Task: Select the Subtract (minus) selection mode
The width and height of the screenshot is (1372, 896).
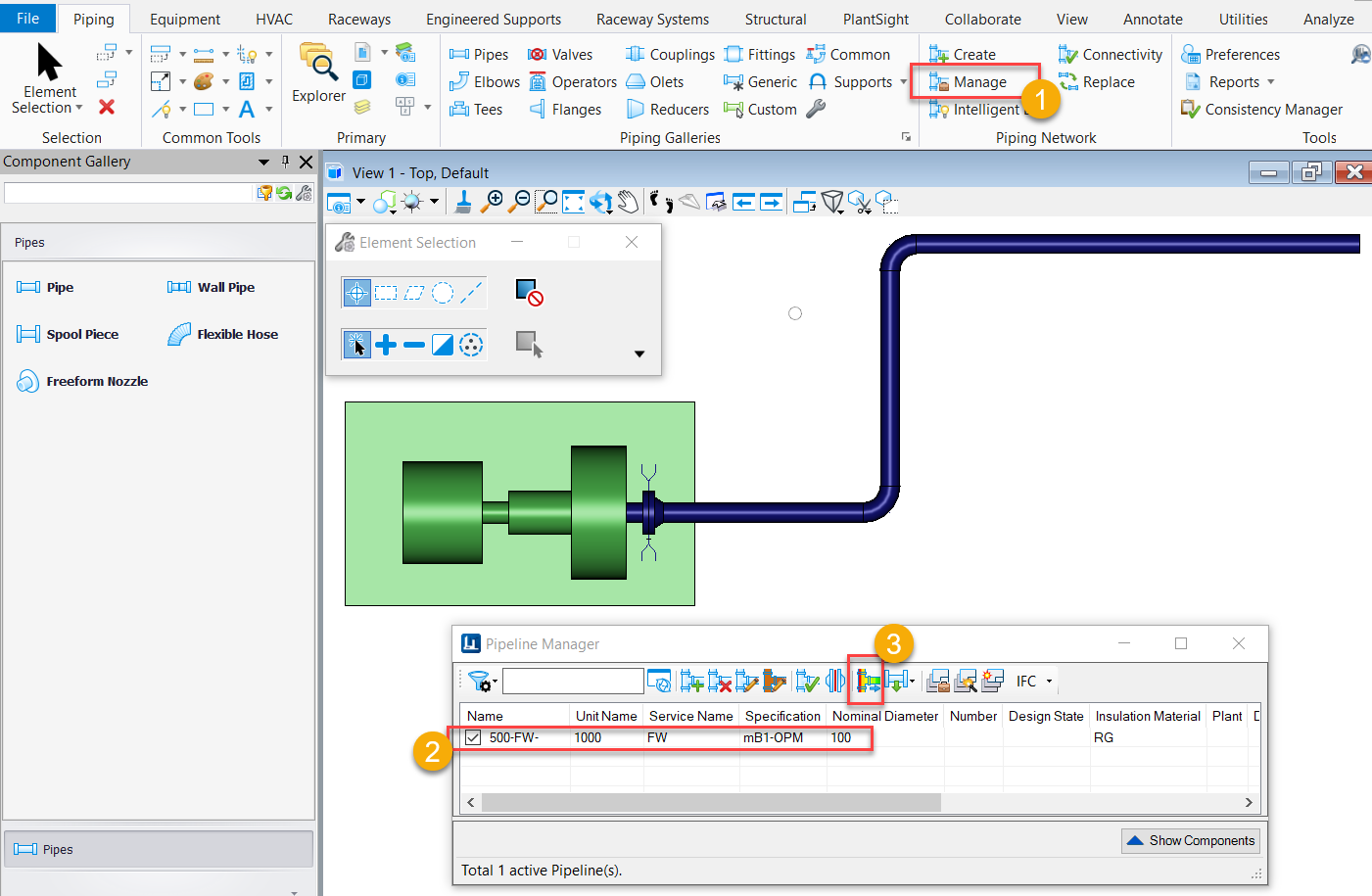Action: [x=414, y=344]
